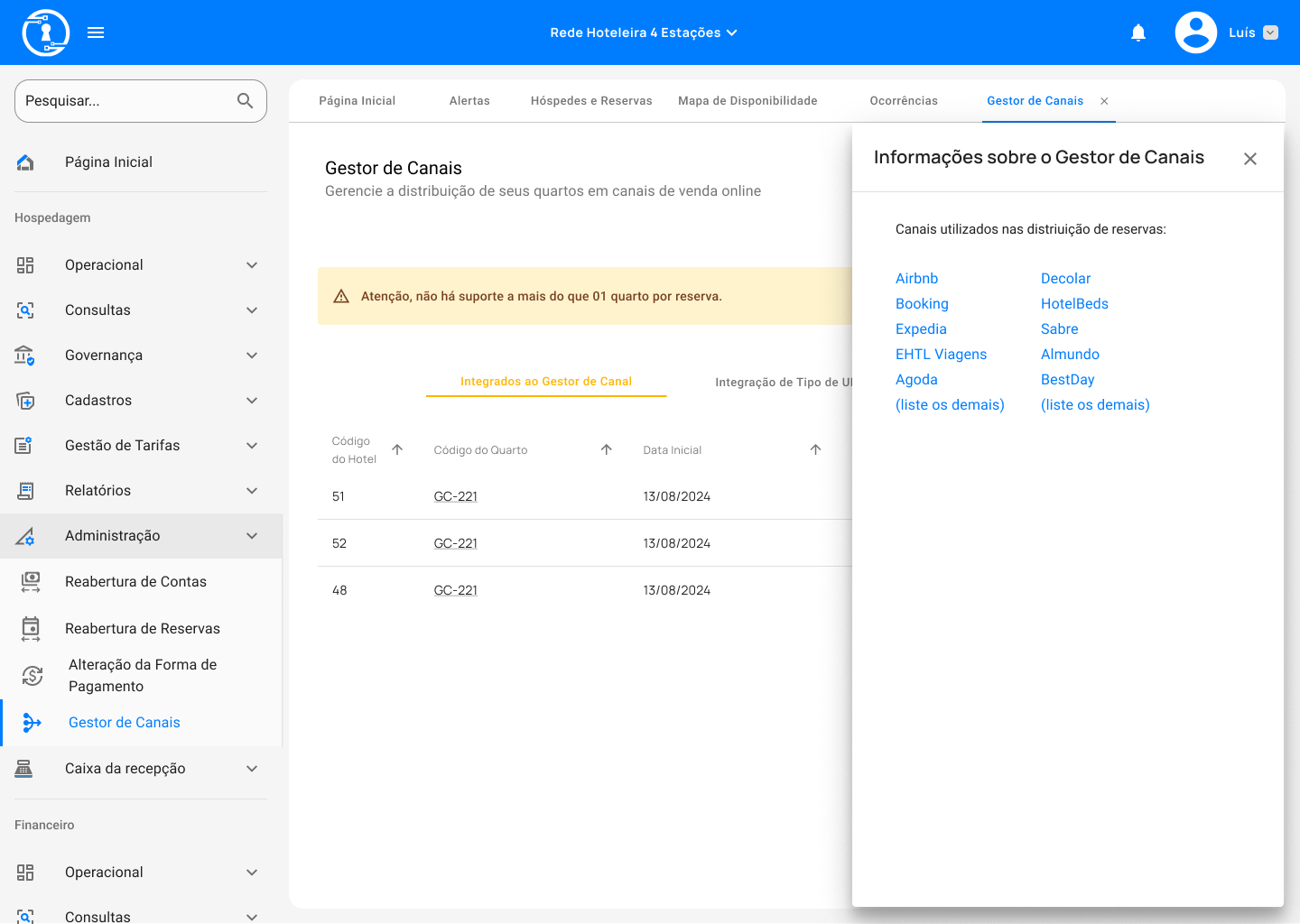This screenshot has height=924, width=1300.
Task: Open the Luís user menu dropdown
Action: [1270, 32]
